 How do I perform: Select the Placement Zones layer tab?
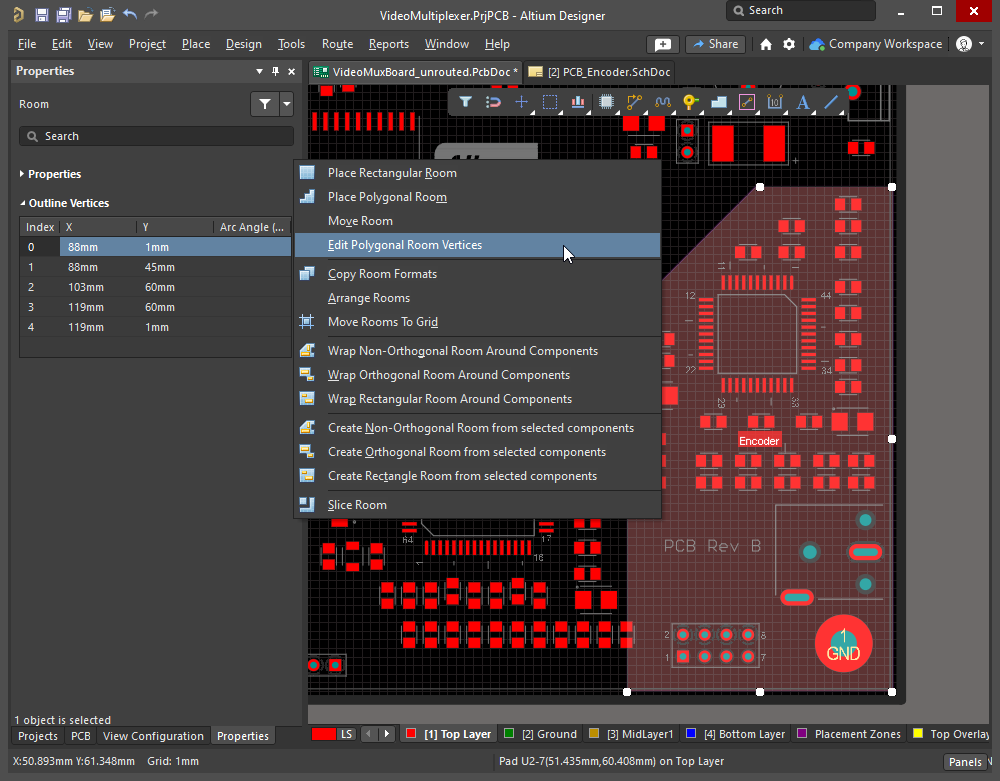tap(849, 734)
